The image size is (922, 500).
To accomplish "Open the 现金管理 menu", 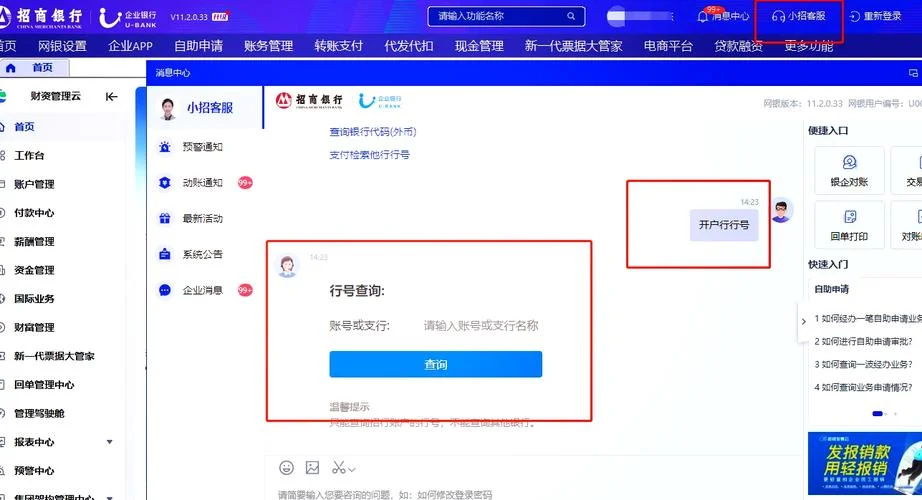I will (479, 46).
